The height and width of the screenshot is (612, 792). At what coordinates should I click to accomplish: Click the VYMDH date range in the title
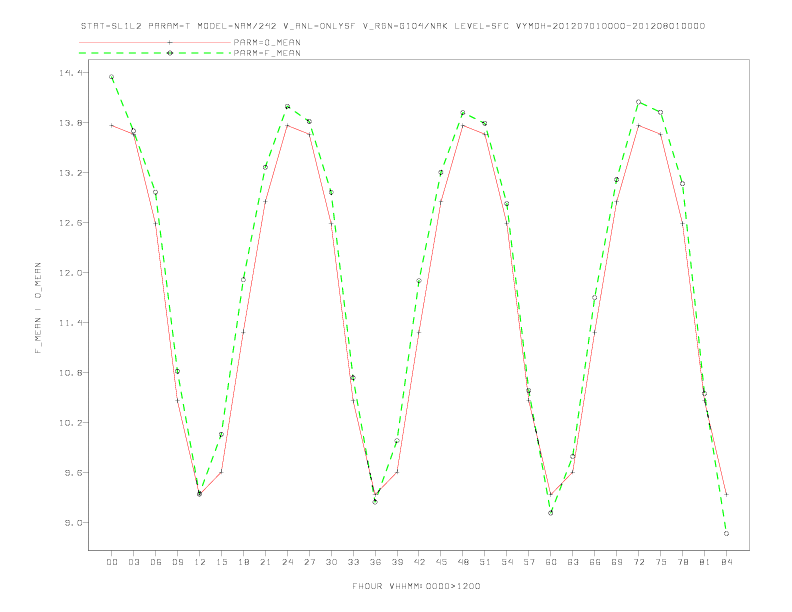tap(610, 26)
